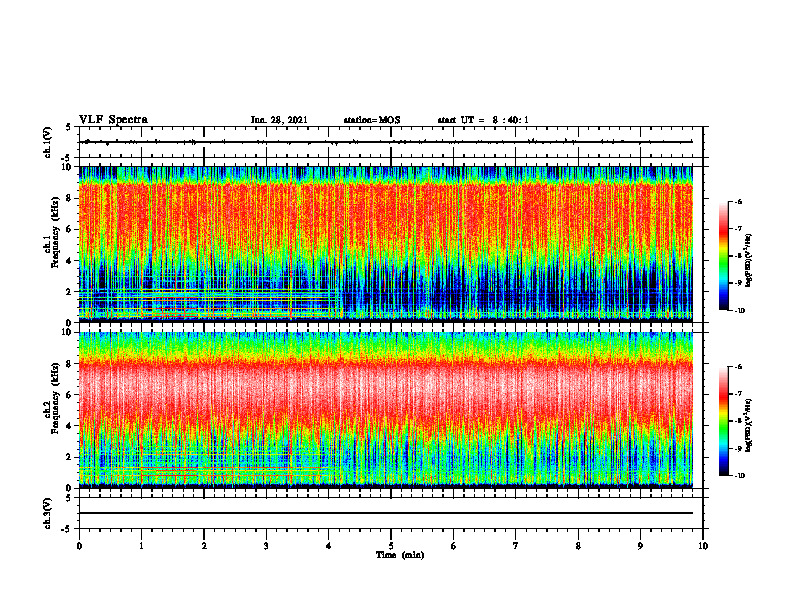Click the "Time (min)" x-axis label
Image resolution: width=792 pixels, height=612 pixels.
(400, 555)
